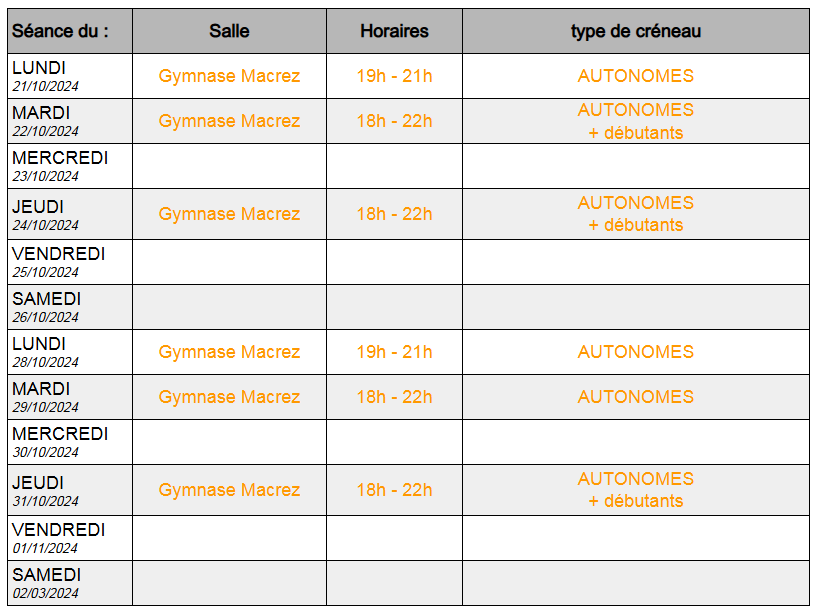Click Gymnase Macrez for JEUDI 31/10/2024
This screenshot has width=815, height=610.
click(x=229, y=490)
